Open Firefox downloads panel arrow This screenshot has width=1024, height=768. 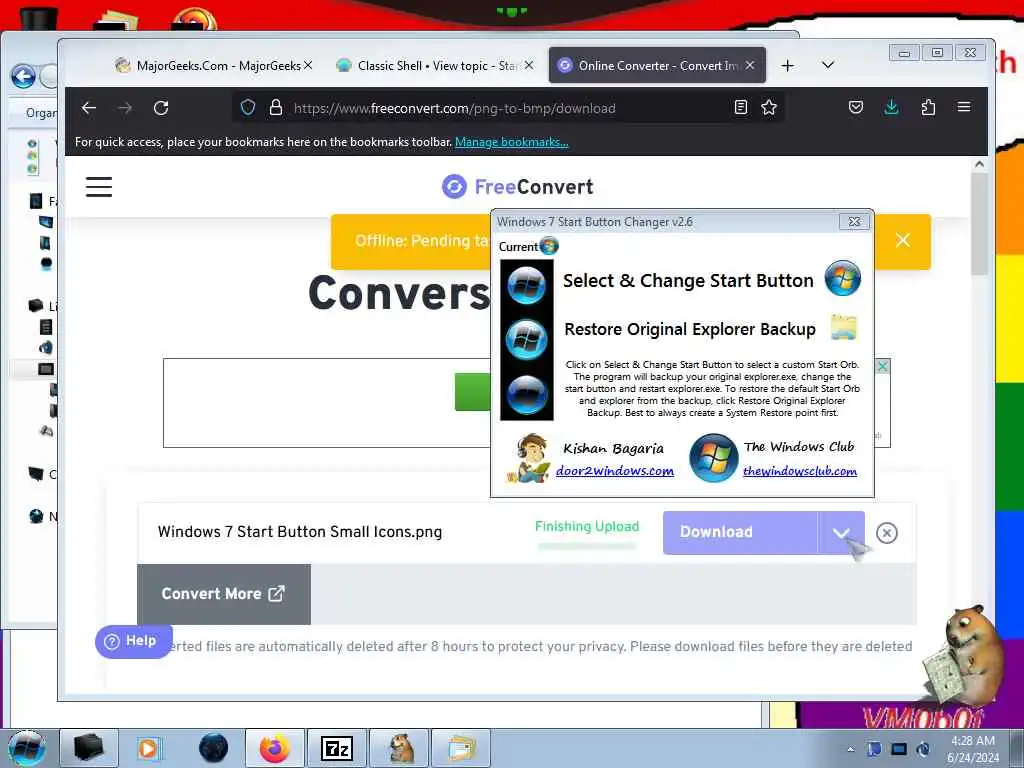pos(891,107)
